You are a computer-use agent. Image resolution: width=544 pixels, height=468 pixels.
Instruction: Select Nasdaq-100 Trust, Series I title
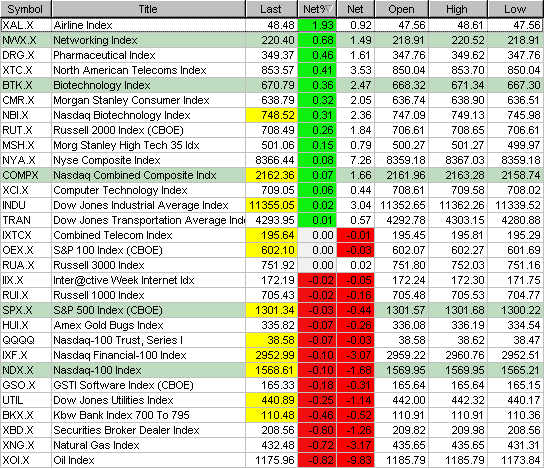coord(118,340)
